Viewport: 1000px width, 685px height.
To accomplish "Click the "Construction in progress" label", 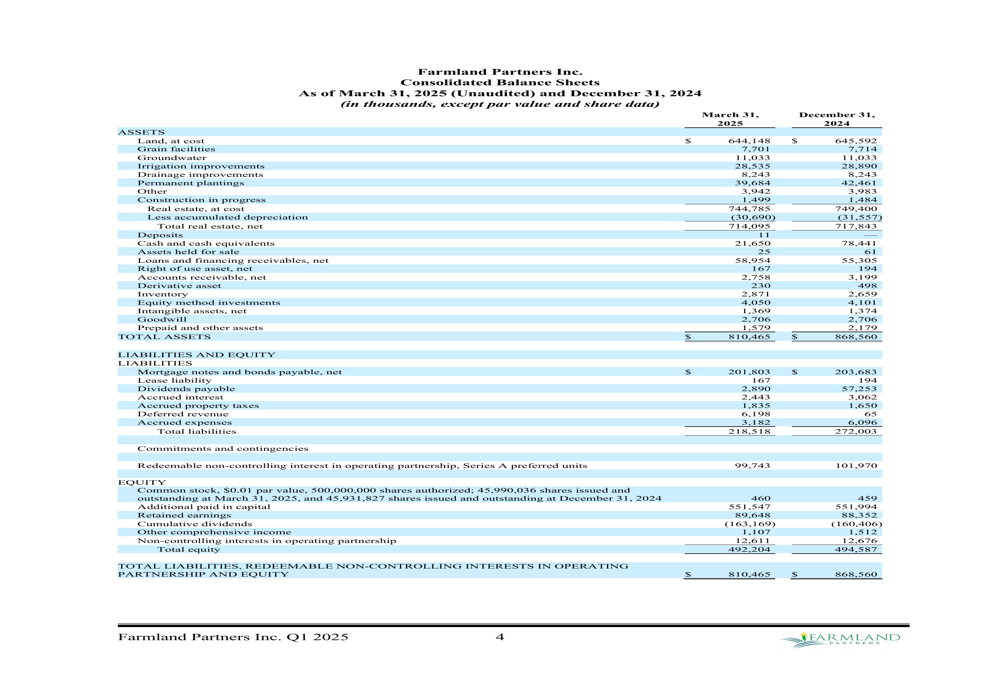I will [x=202, y=200].
